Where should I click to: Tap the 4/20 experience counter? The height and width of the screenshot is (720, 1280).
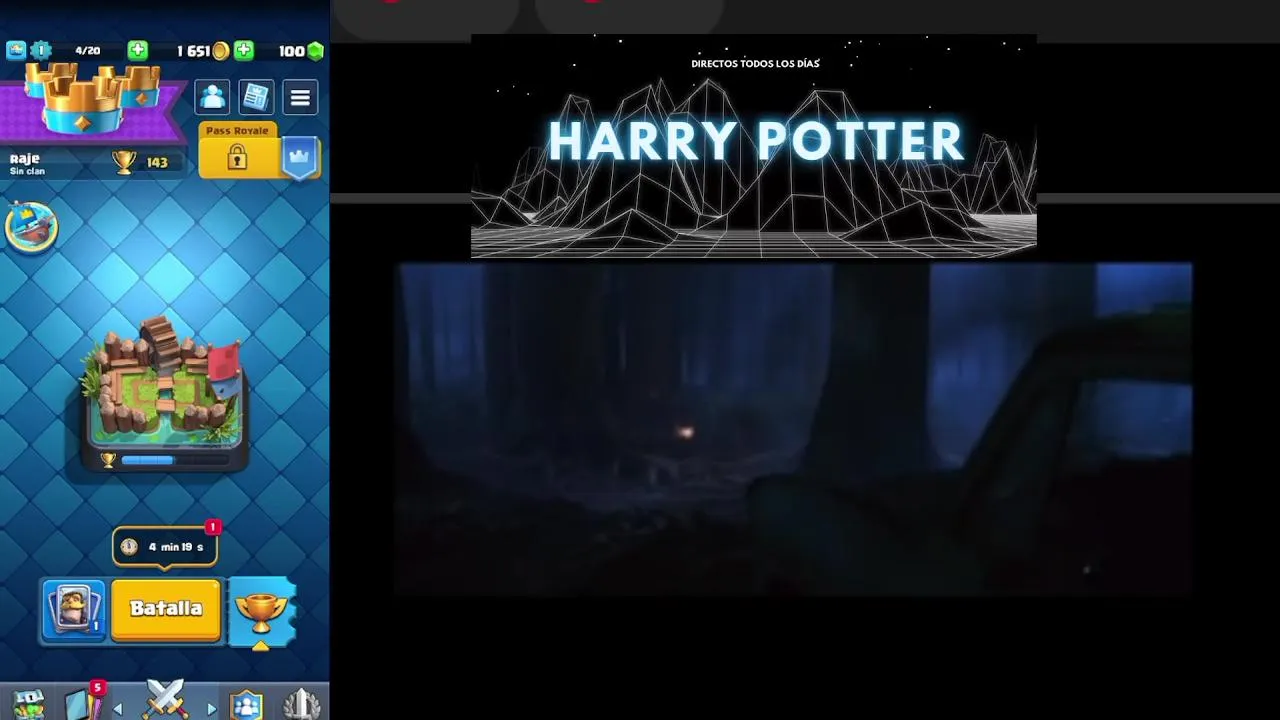[88, 50]
